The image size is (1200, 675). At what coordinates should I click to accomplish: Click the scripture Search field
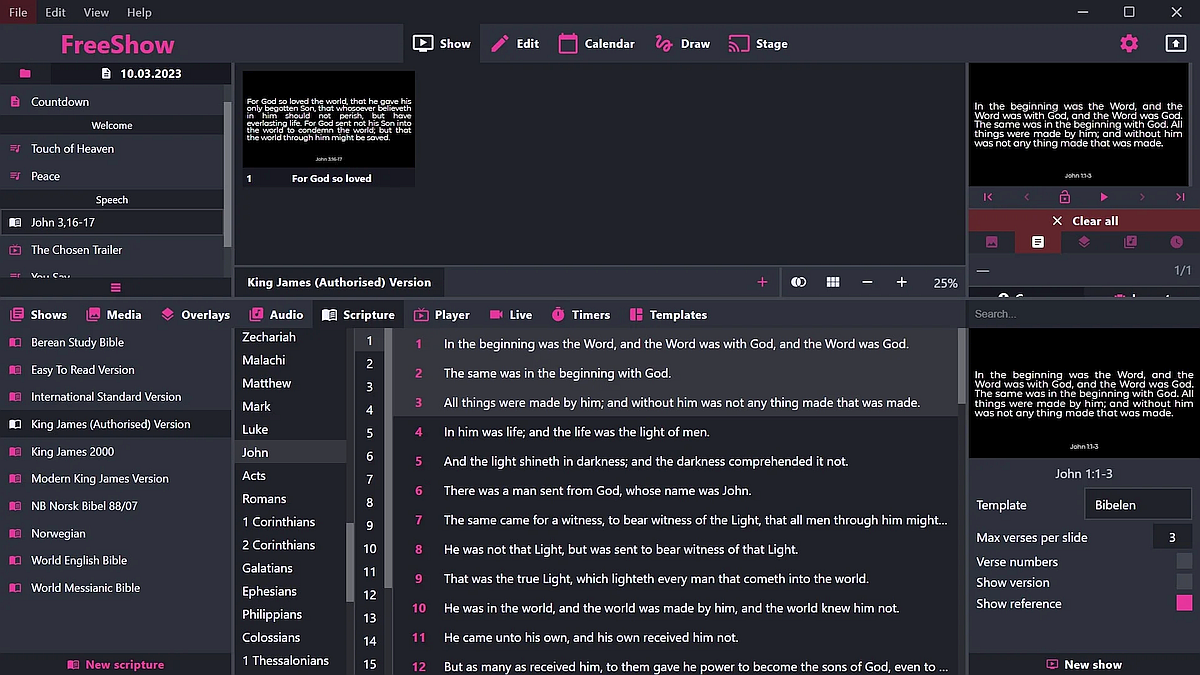1084,313
